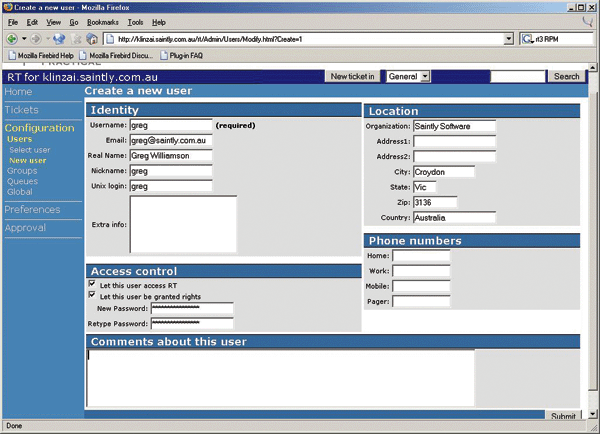Screen dimensions: 600x434
Task: Click the Home phone number field
Action: click(x=421, y=256)
